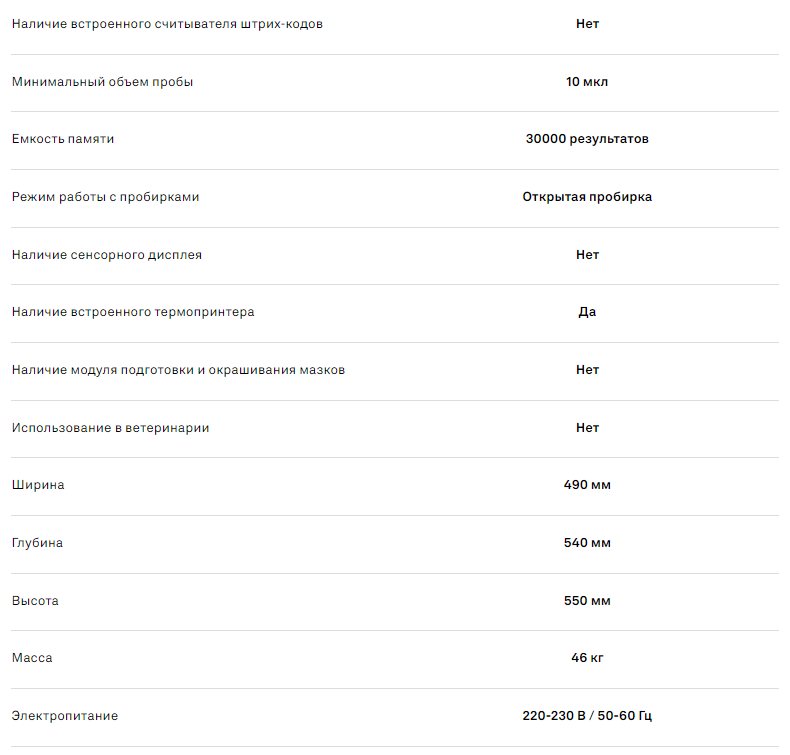Click the '46 кг' mass value

coord(587,658)
